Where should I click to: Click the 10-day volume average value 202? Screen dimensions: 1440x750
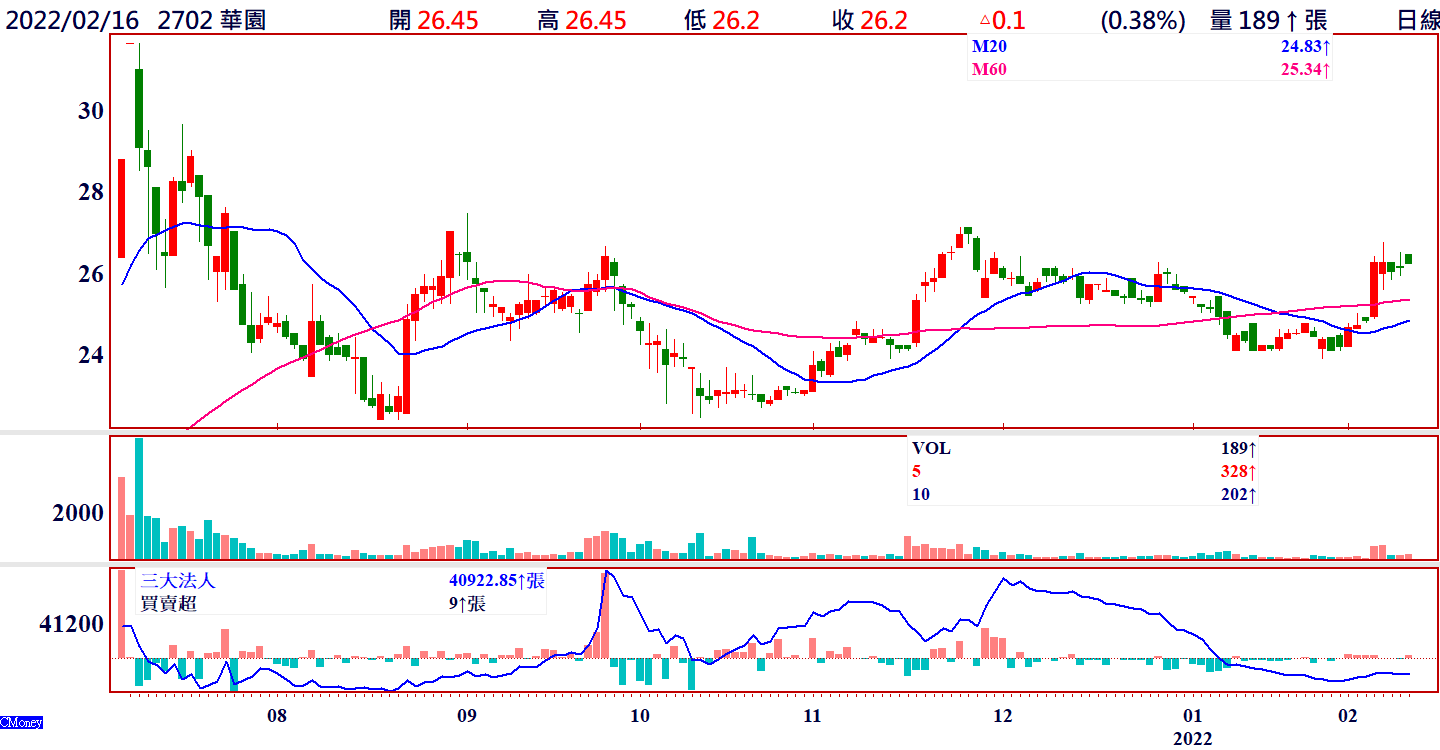click(x=1238, y=494)
